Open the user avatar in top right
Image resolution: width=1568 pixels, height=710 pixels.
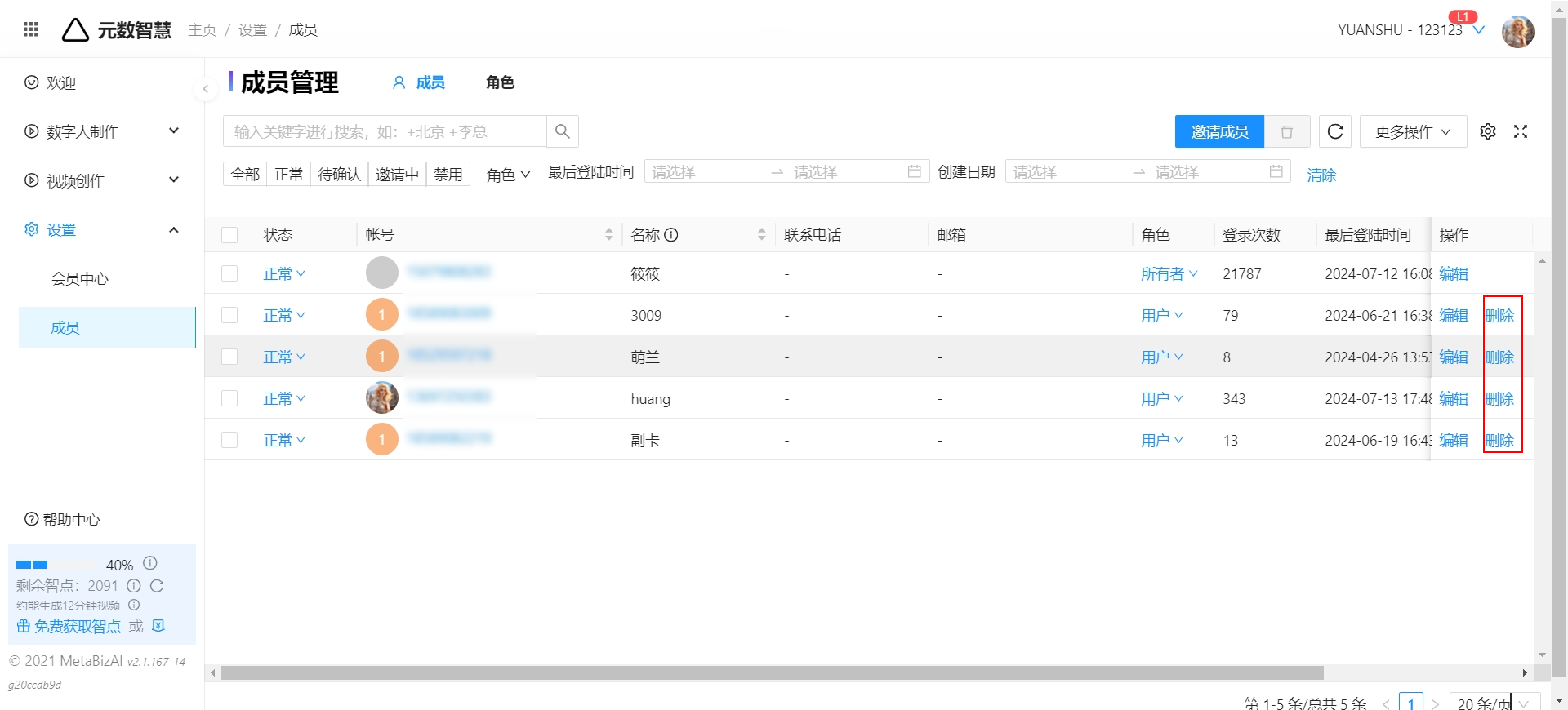coord(1517,32)
